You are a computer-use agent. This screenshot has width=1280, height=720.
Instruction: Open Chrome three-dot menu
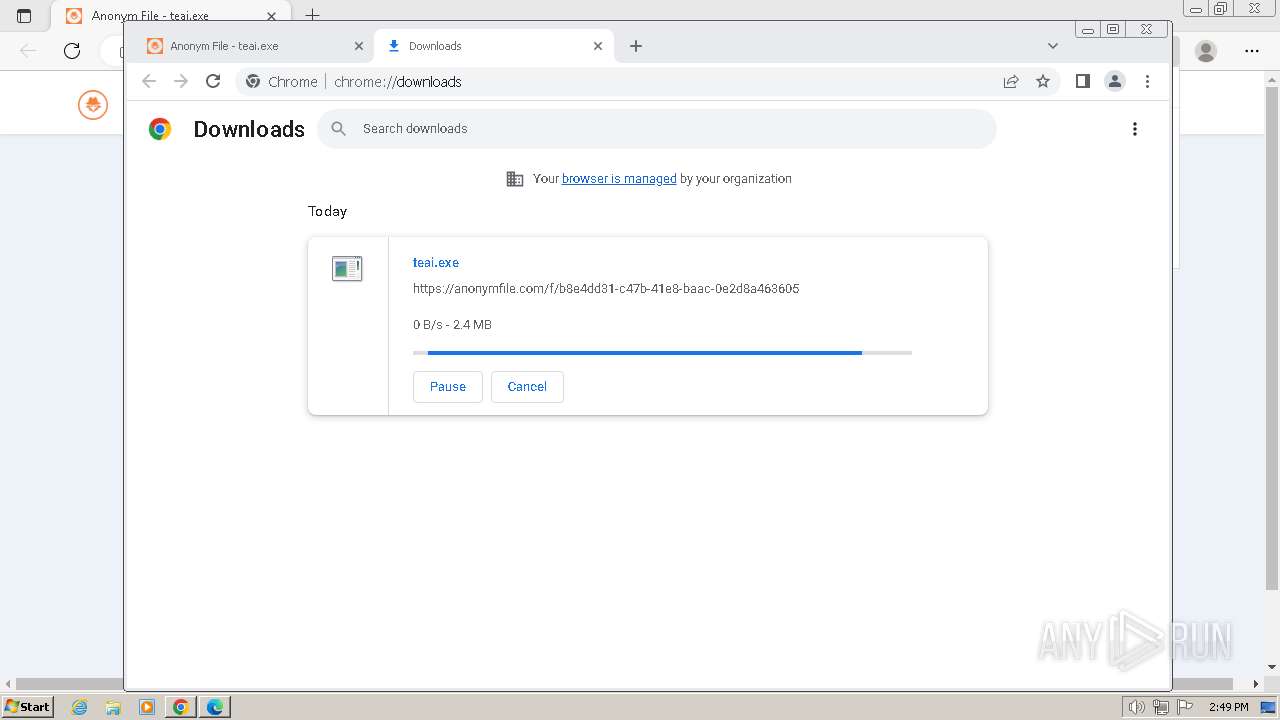click(x=1147, y=82)
